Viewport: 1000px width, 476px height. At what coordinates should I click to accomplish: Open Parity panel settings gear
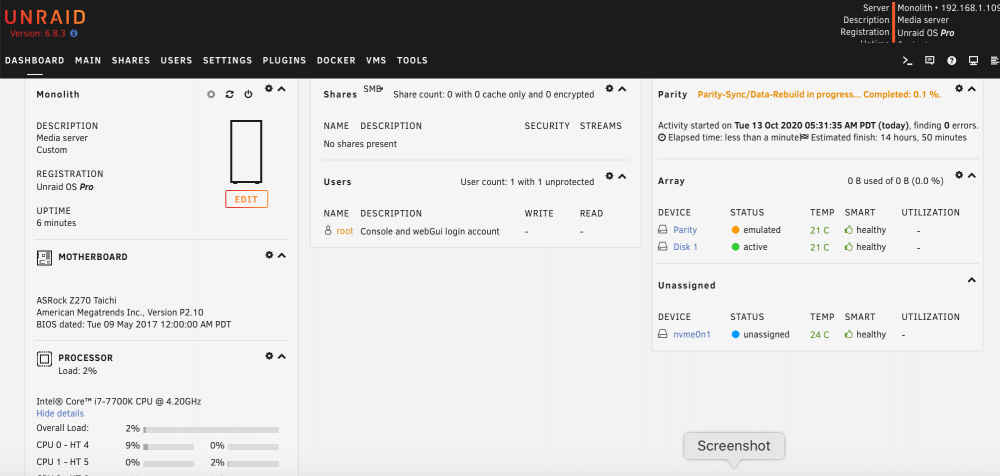959,89
